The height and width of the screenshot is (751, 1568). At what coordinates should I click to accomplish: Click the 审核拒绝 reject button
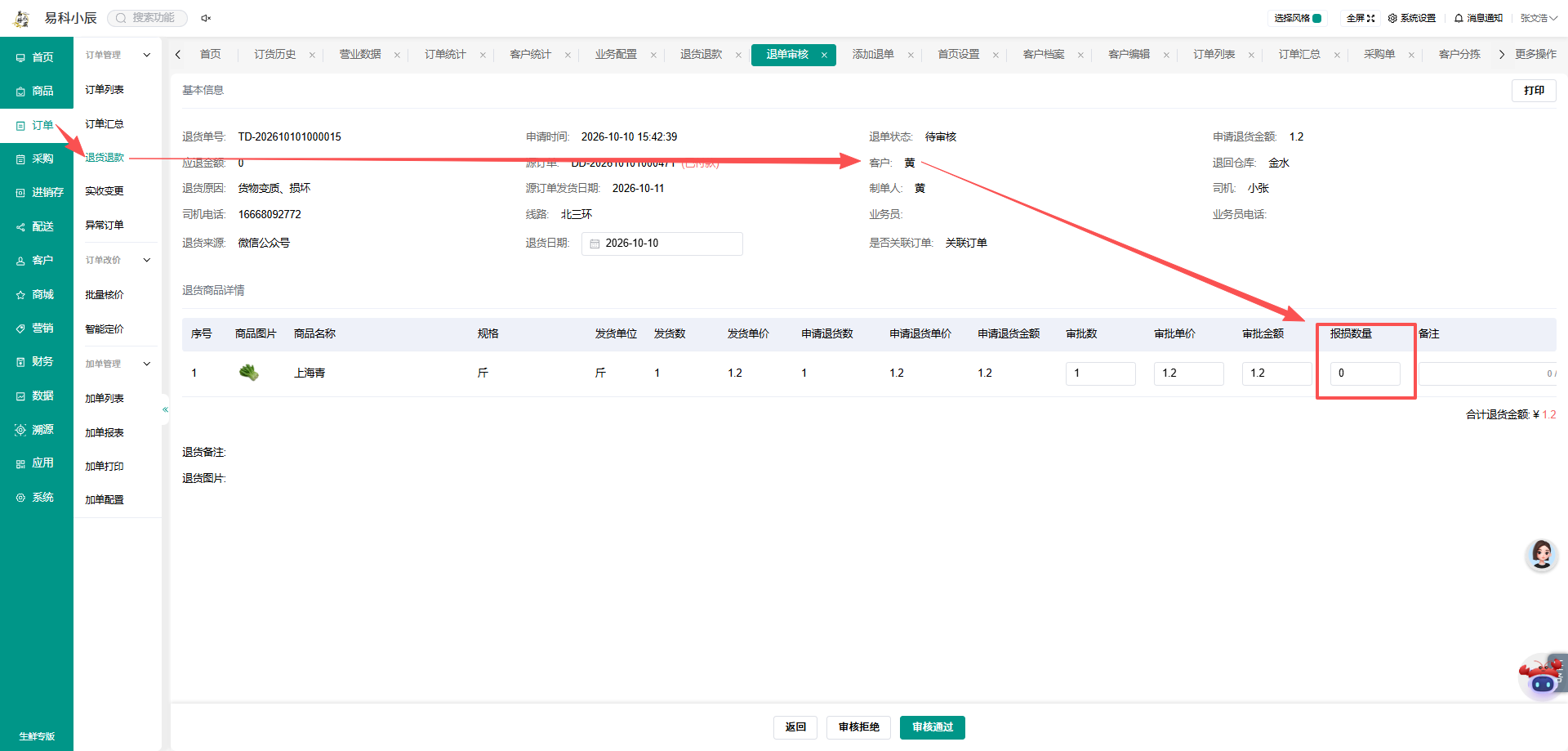coord(859,727)
